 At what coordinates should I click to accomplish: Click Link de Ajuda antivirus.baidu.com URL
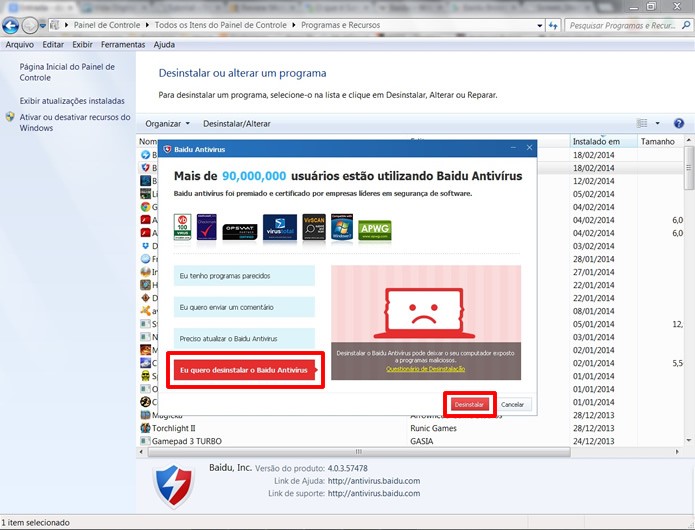tap(374, 481)
